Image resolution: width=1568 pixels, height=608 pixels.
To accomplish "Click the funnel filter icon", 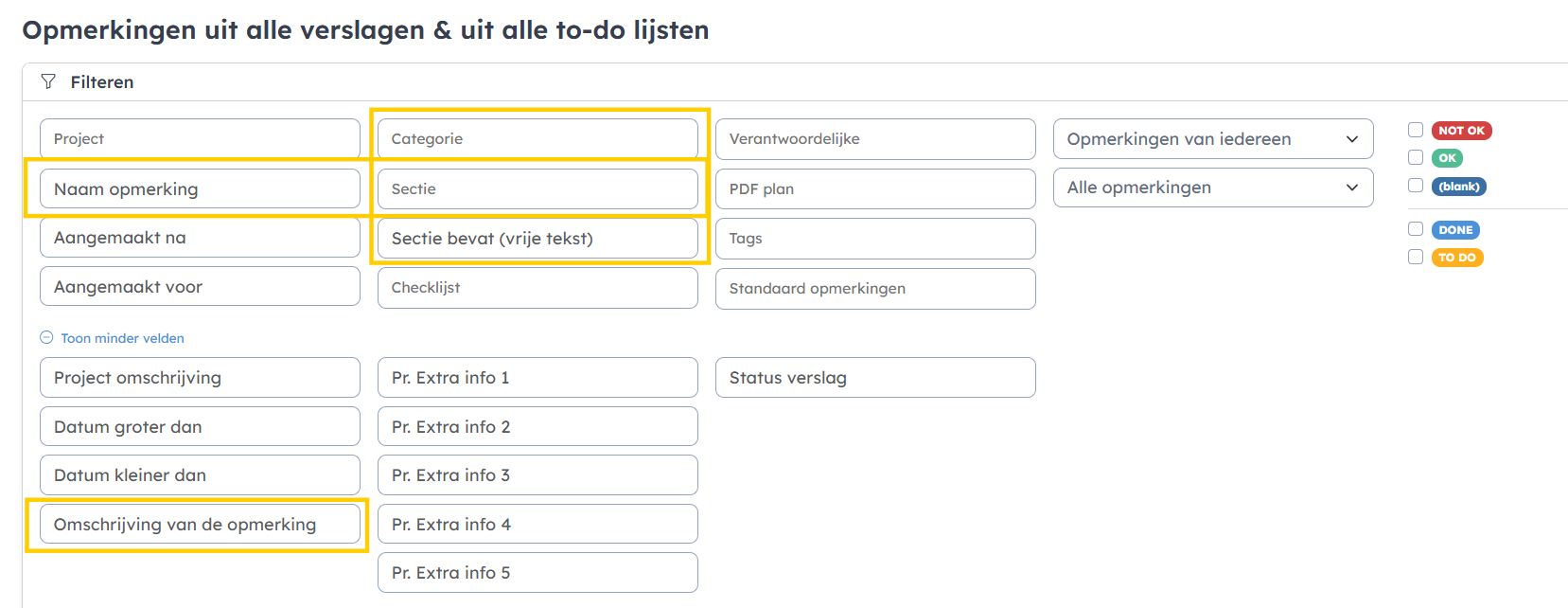I will tap(48, 81).
